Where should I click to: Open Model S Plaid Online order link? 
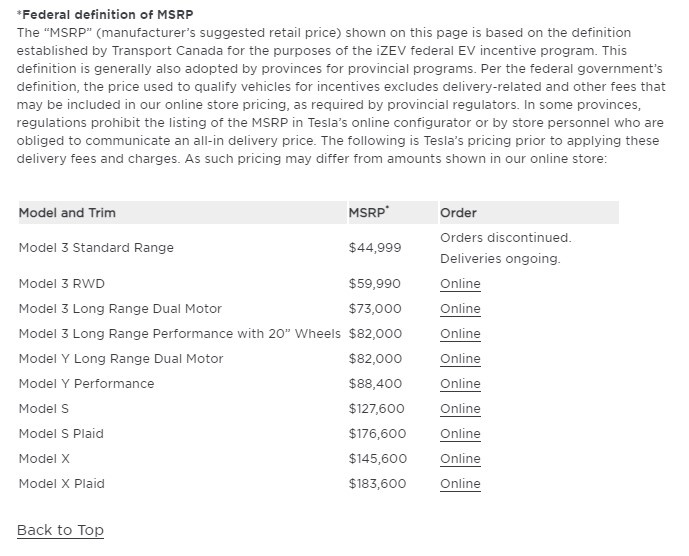(x=460, y=434)
